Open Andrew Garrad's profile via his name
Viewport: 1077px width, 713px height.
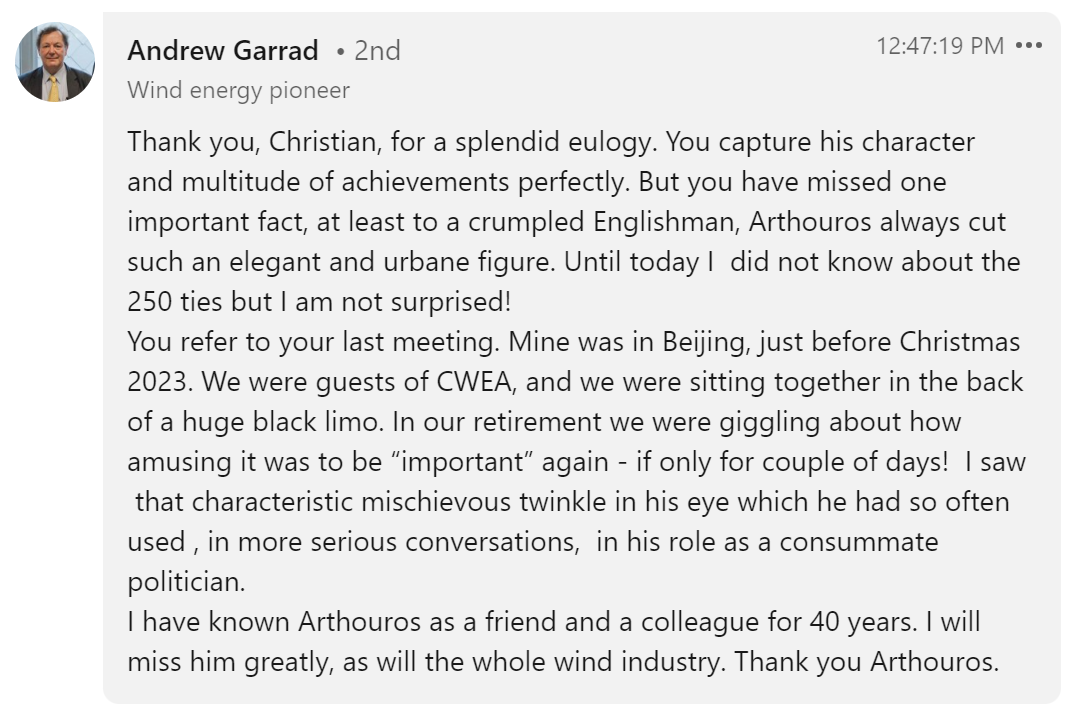pos(223,50)
